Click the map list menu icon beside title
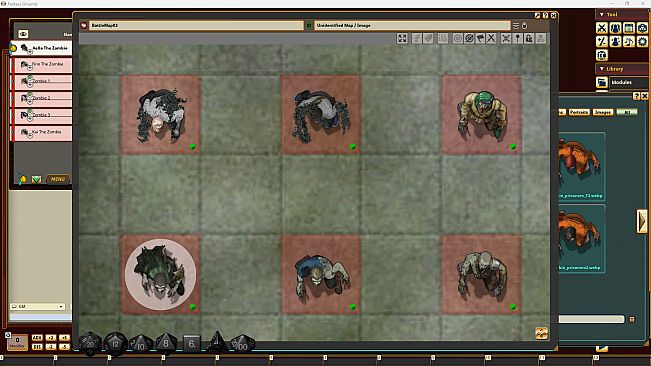Screen dimensions: 651x366 pos(516,26)
